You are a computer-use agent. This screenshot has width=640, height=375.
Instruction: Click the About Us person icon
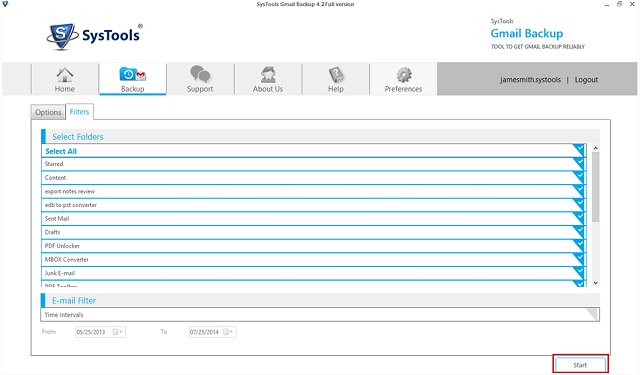click(x=268, y=75)
